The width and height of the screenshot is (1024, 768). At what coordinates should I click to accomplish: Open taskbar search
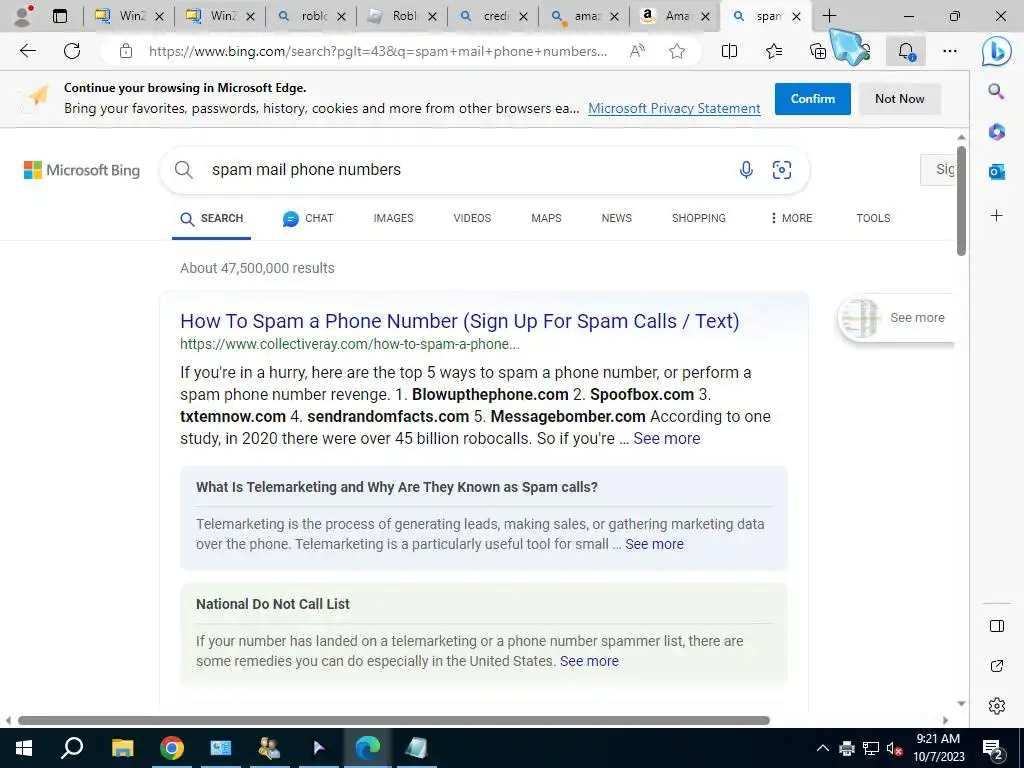point(72,748)
